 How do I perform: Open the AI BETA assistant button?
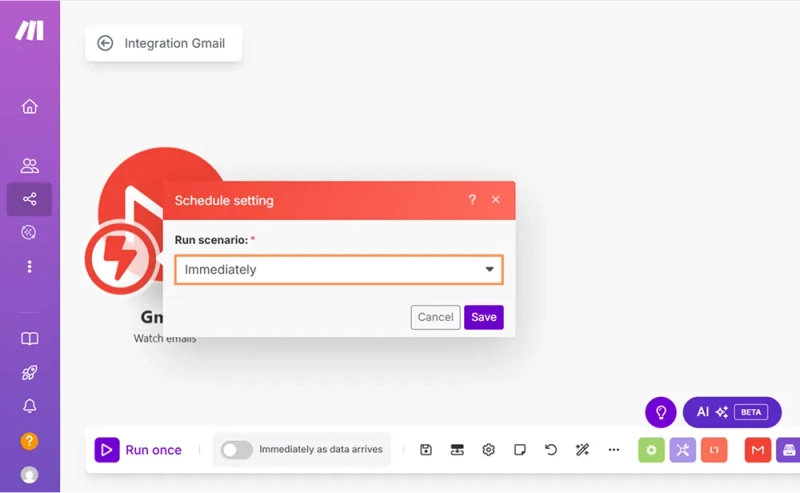tap(732, 412)
